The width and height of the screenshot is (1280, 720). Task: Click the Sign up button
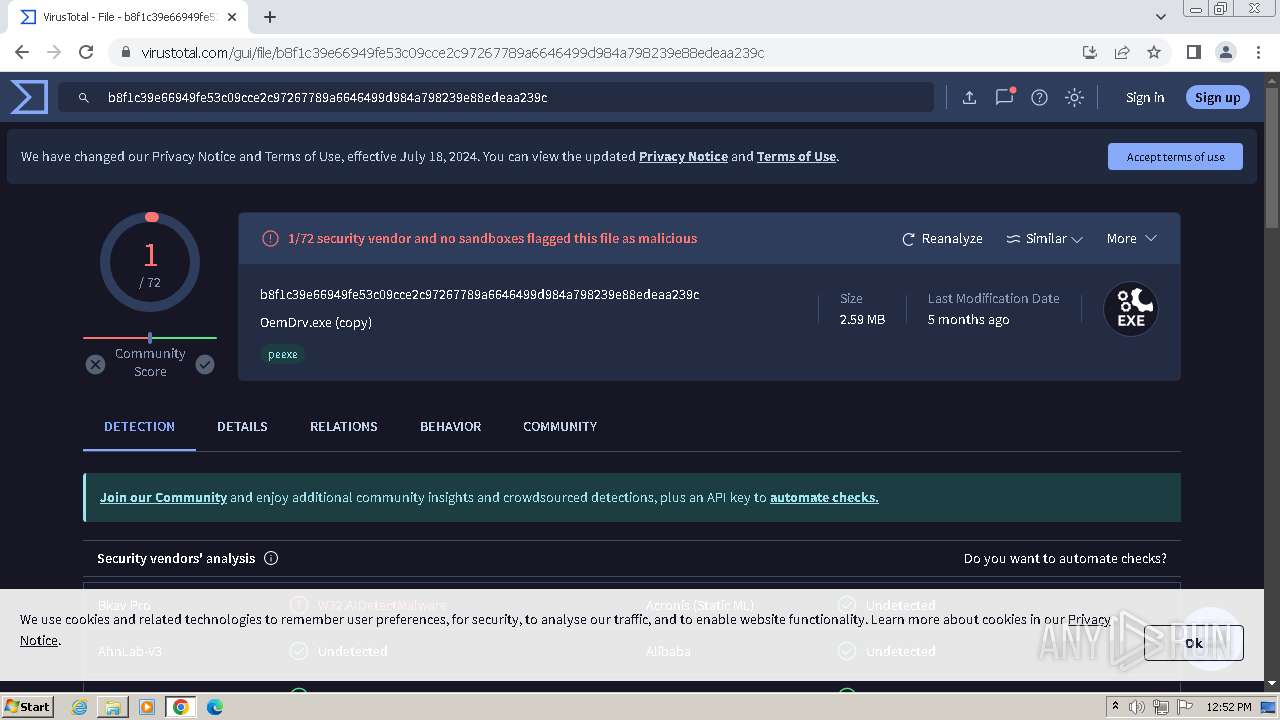coord(1217,97)
